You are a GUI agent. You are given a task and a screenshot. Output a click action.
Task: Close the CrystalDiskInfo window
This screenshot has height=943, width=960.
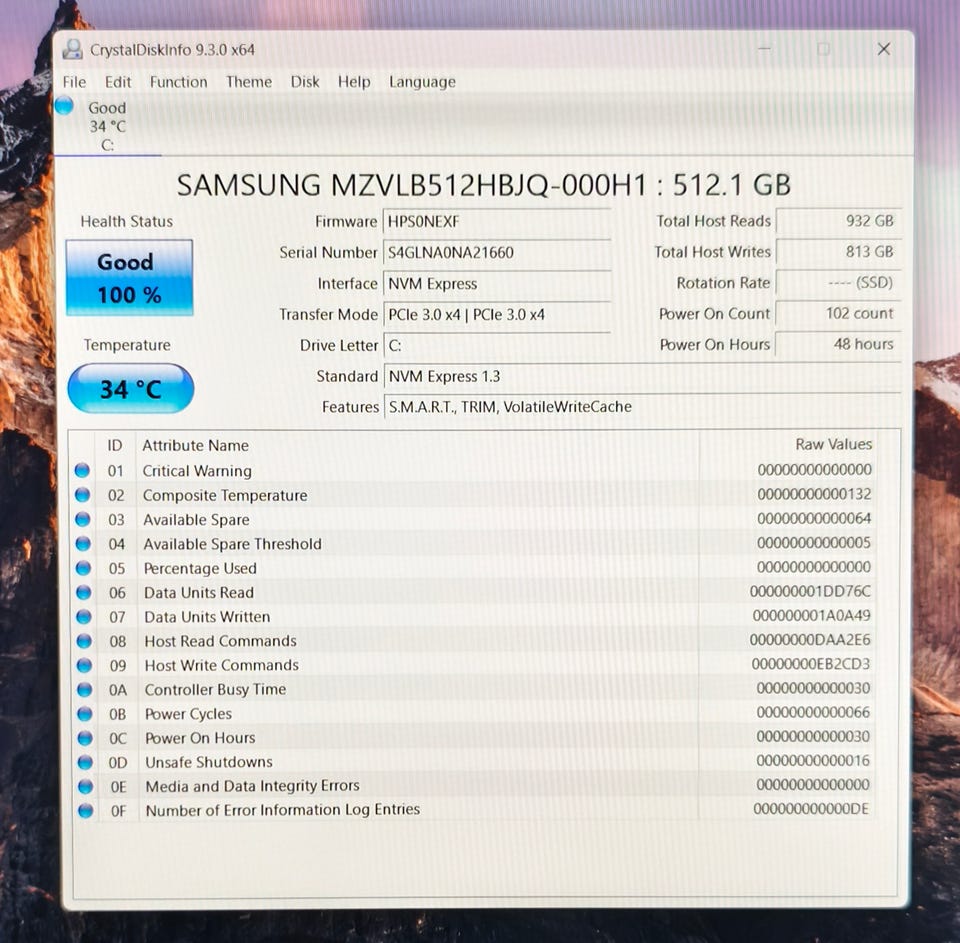pos(883,49)
